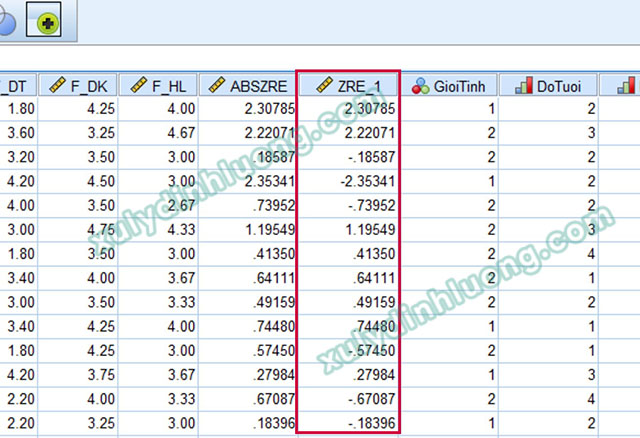Click the ABSZRE cell showing 2.30785

pos(247,109)
